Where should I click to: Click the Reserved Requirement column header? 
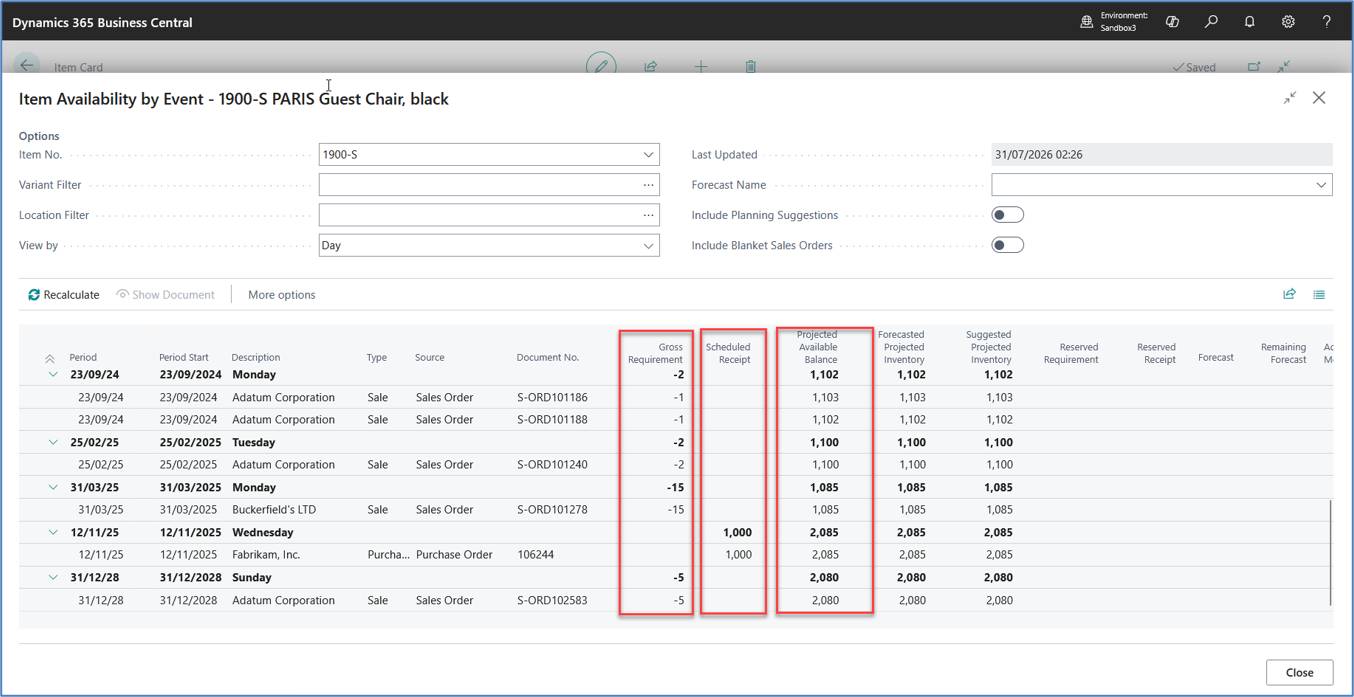click(1071, 353)
